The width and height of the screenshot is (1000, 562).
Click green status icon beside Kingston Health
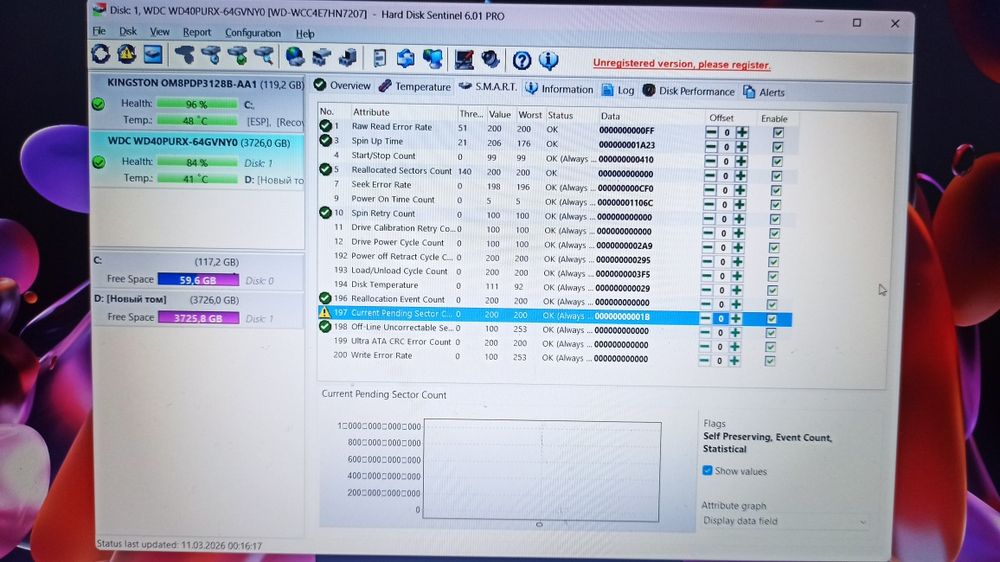tap(98, 103)
